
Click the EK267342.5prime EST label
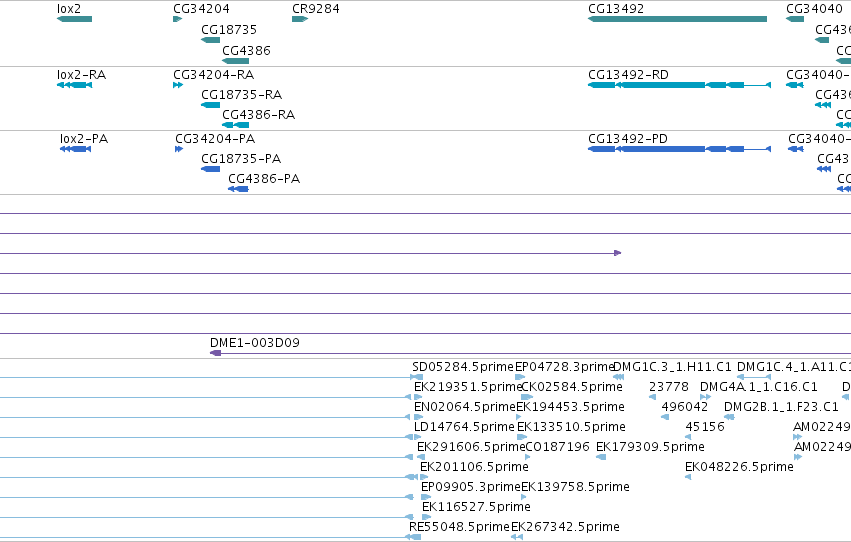pyautogui.click(x=566, y=528)
